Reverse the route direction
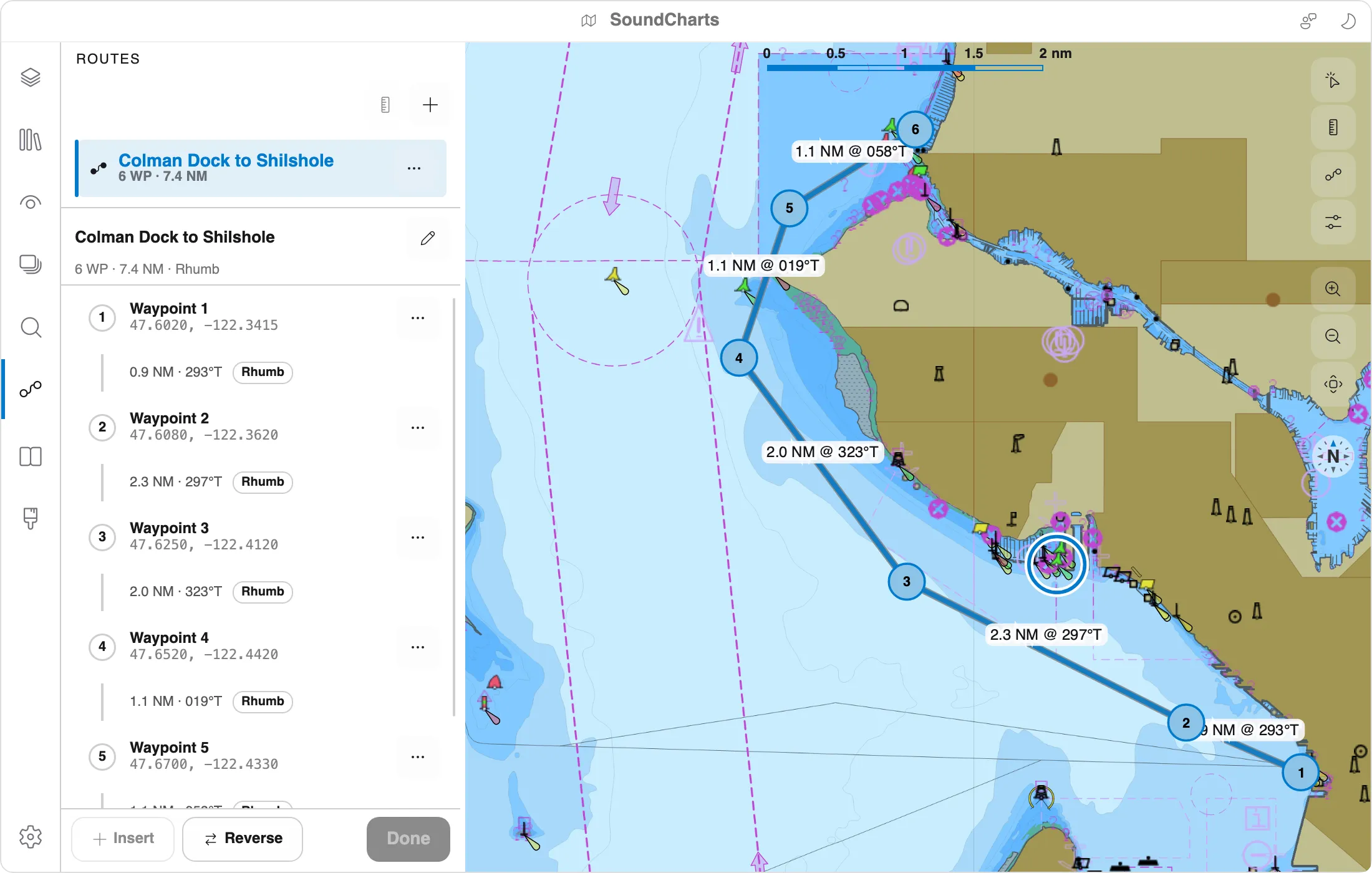 pyautogui.click(x=243, y=839)
